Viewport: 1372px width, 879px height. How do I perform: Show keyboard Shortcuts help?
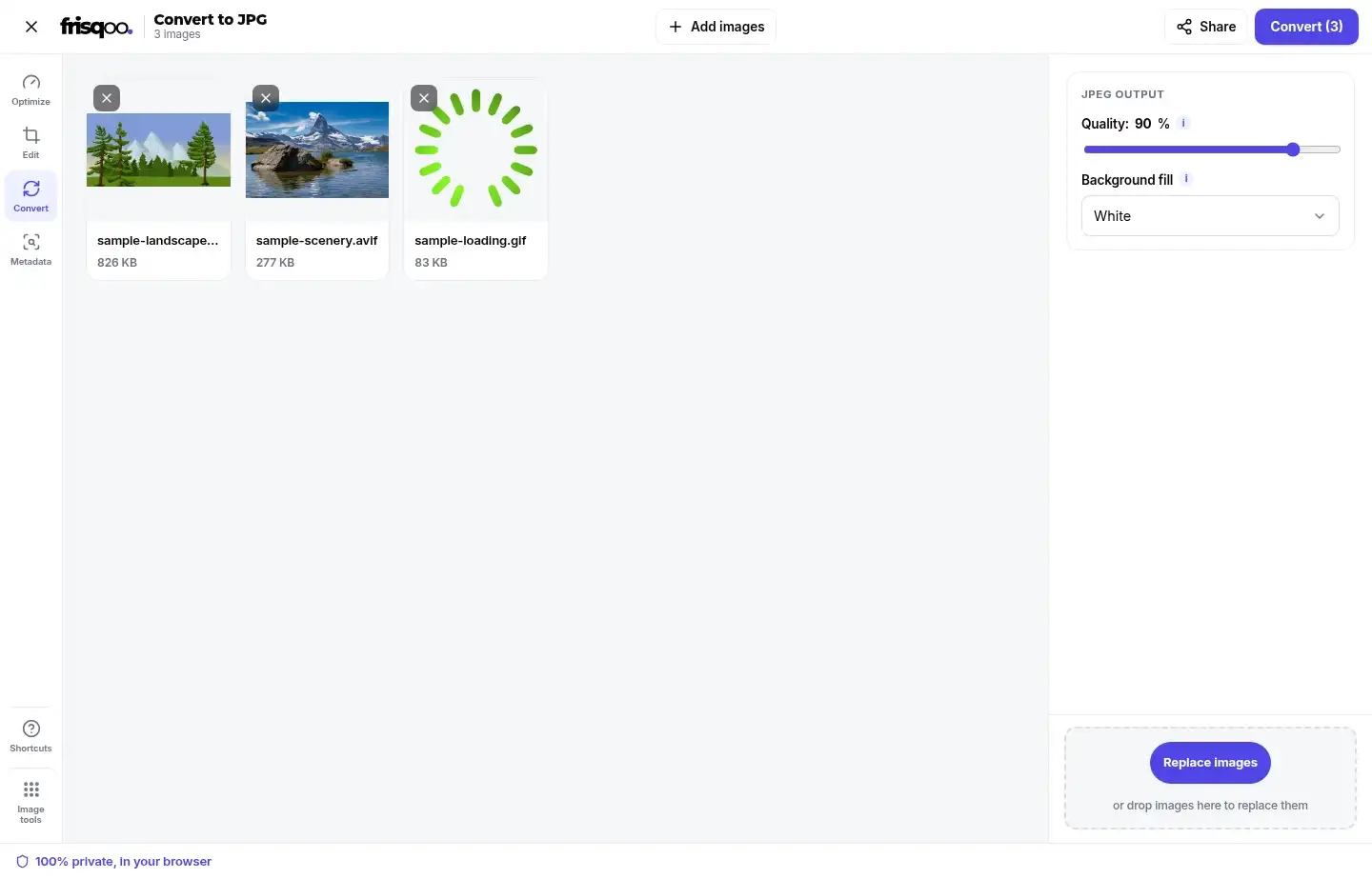[31, 736]
